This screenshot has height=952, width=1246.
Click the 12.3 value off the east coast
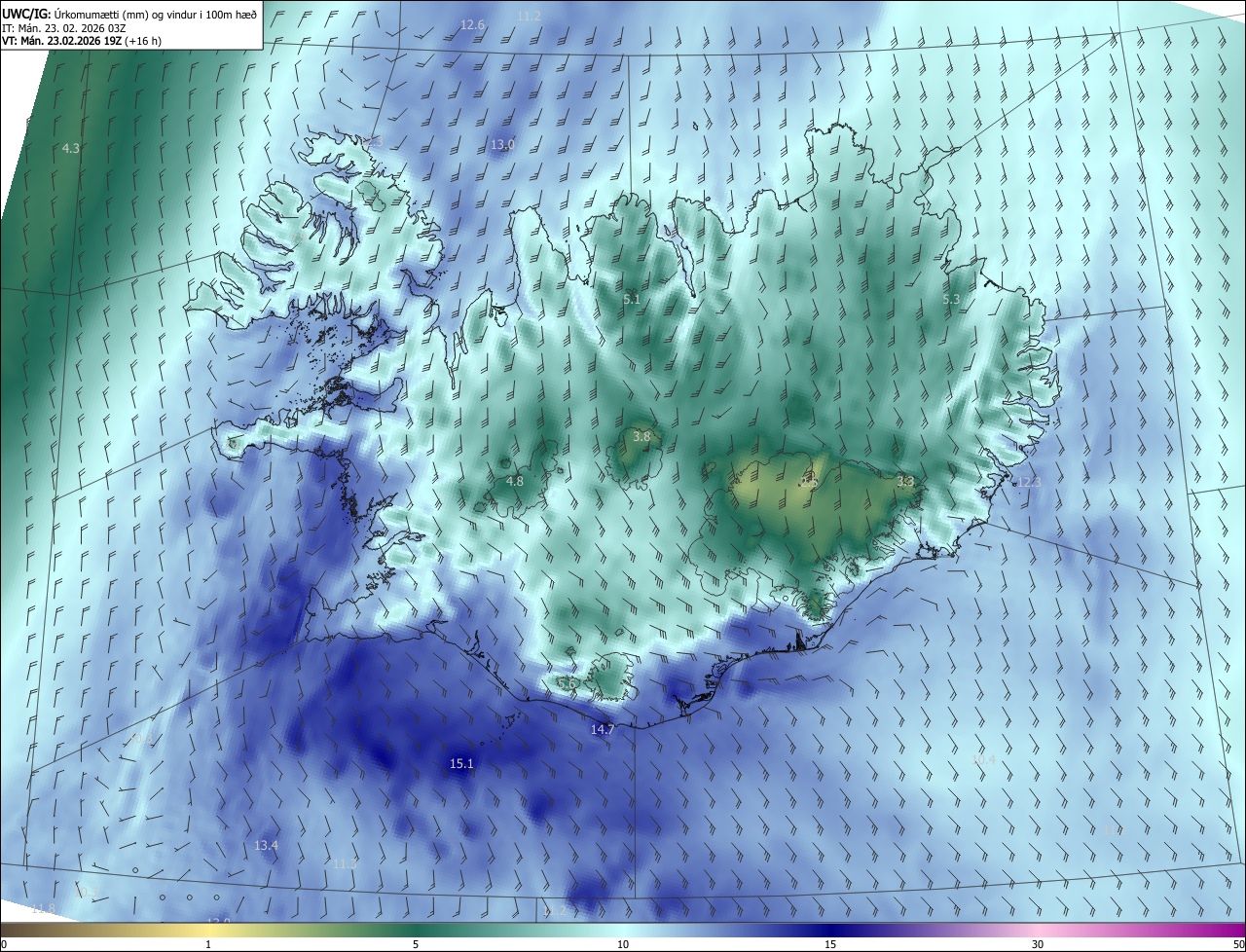point(1028,482)
